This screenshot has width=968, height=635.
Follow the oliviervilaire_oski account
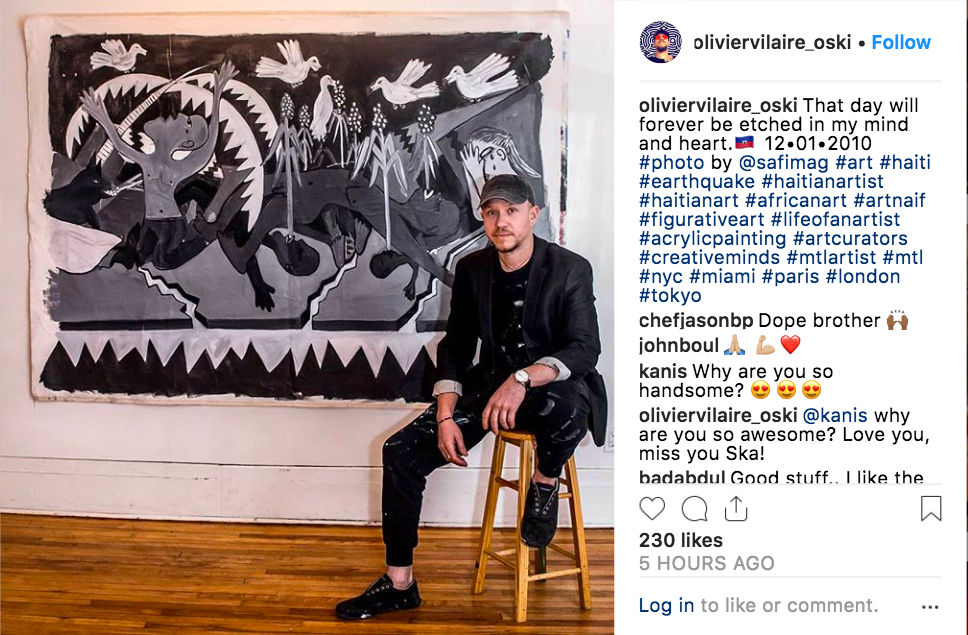click(x=900, y=42)
